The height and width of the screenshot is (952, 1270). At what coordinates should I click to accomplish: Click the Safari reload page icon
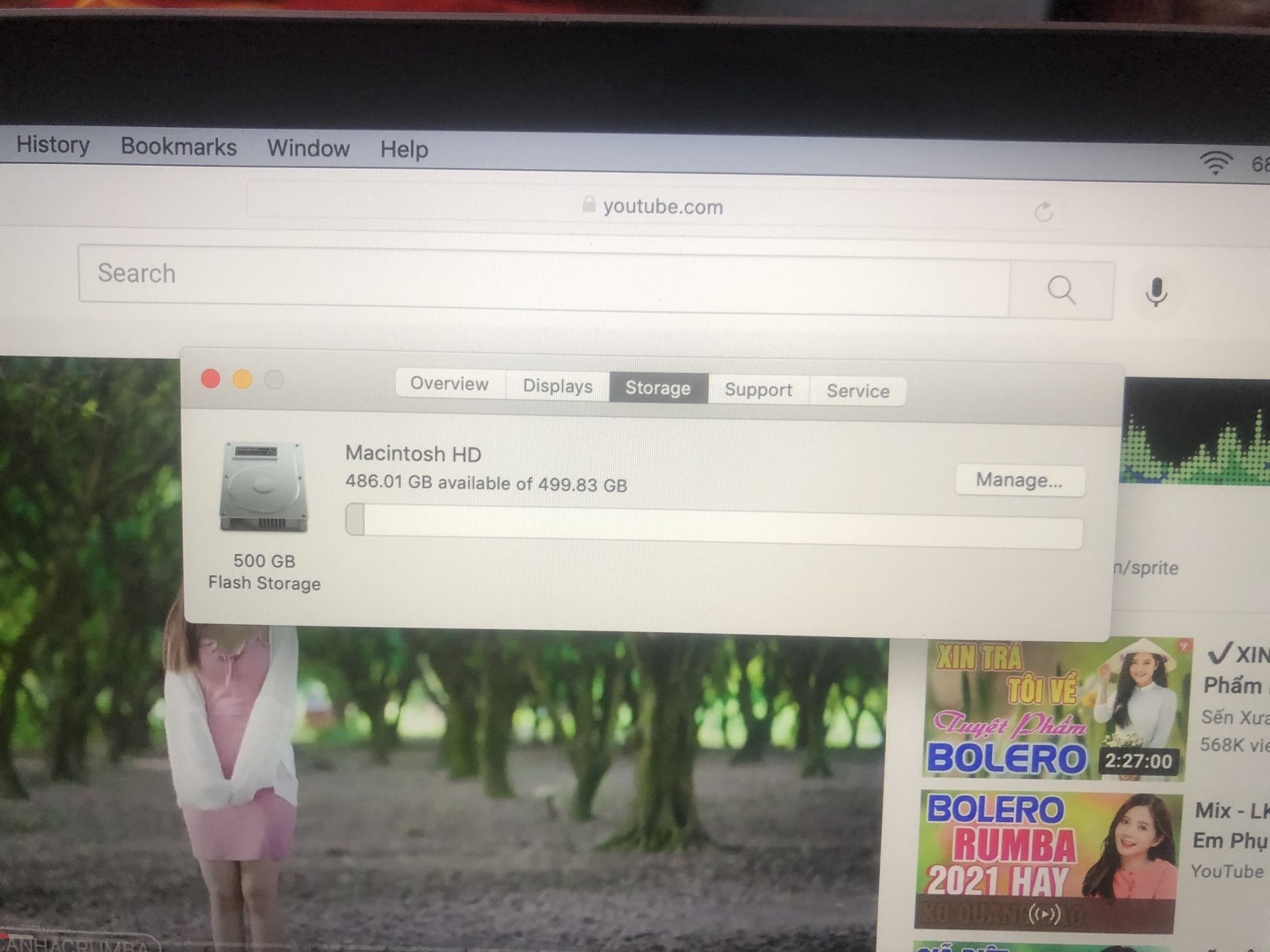pyautogui.click(x=1044, y=212)
